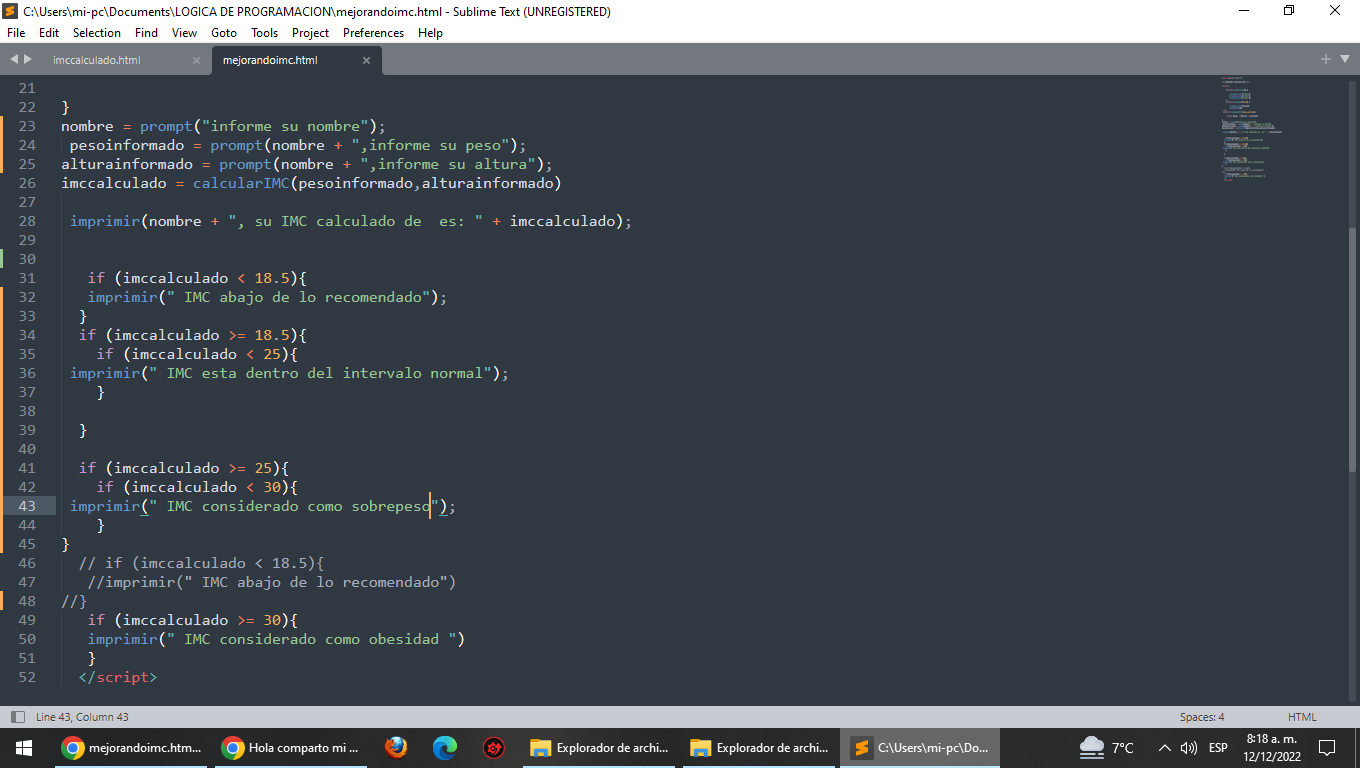Open the Find menu
This screenshot has width=1360, height=768.
tap(146, 33)
